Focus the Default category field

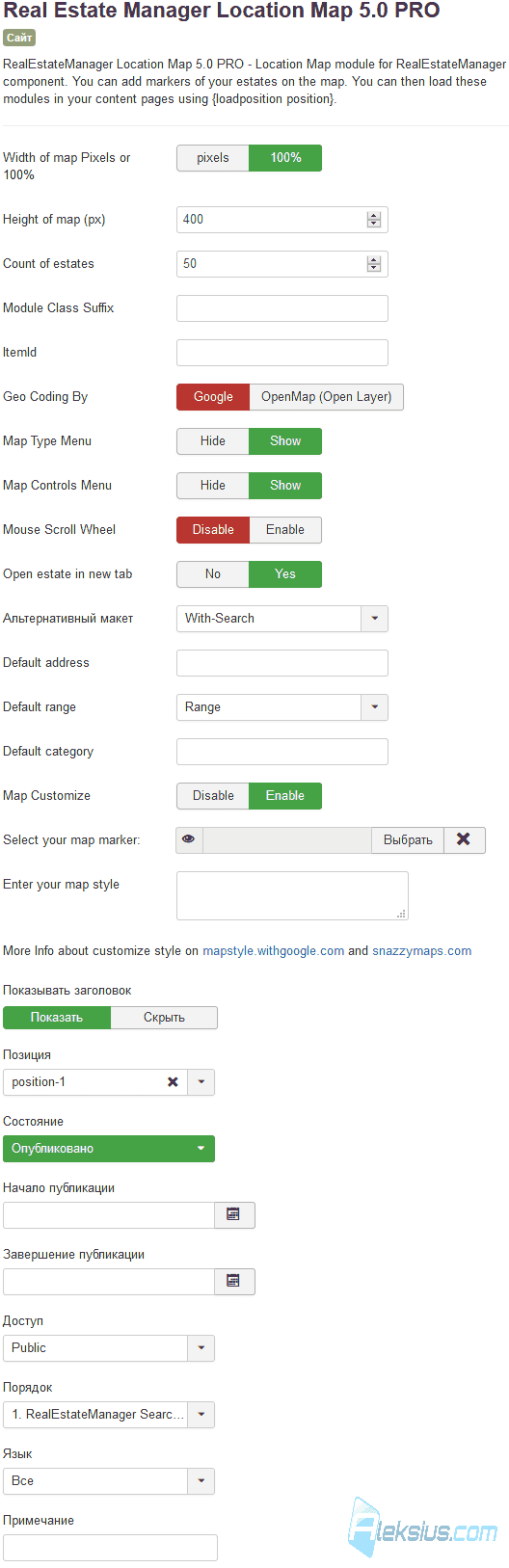[282, 752]
